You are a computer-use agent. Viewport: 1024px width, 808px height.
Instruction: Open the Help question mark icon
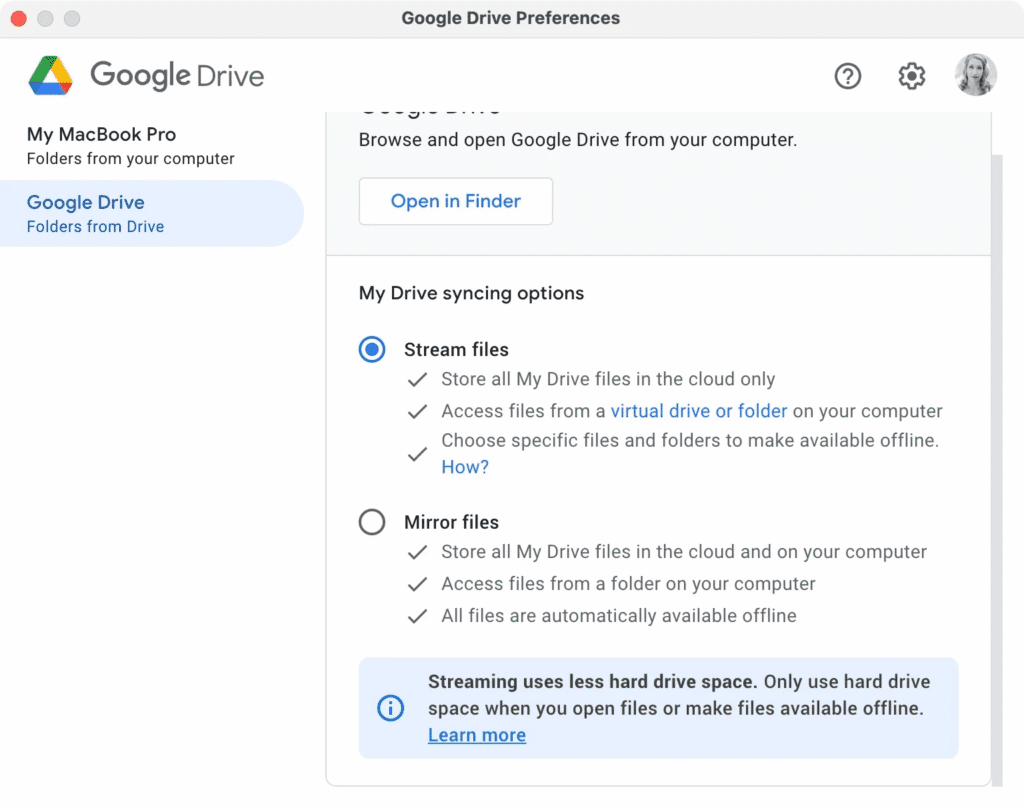(x=848, y=76)
